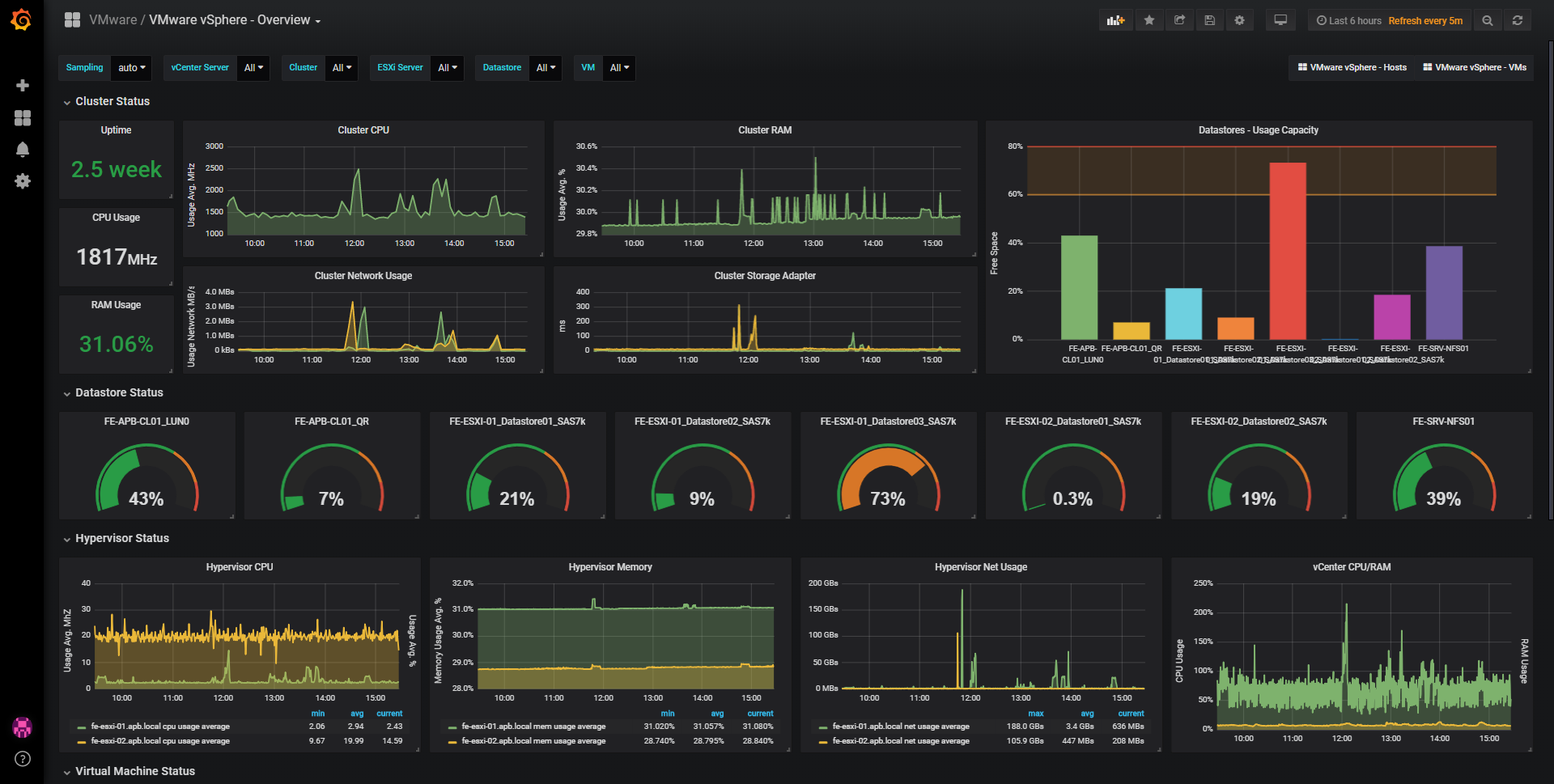The width and height of the screenshot is (1554, 784).
Task: Click FE-SRV-NFS01 39% gauge
Action: (1444, 479)
